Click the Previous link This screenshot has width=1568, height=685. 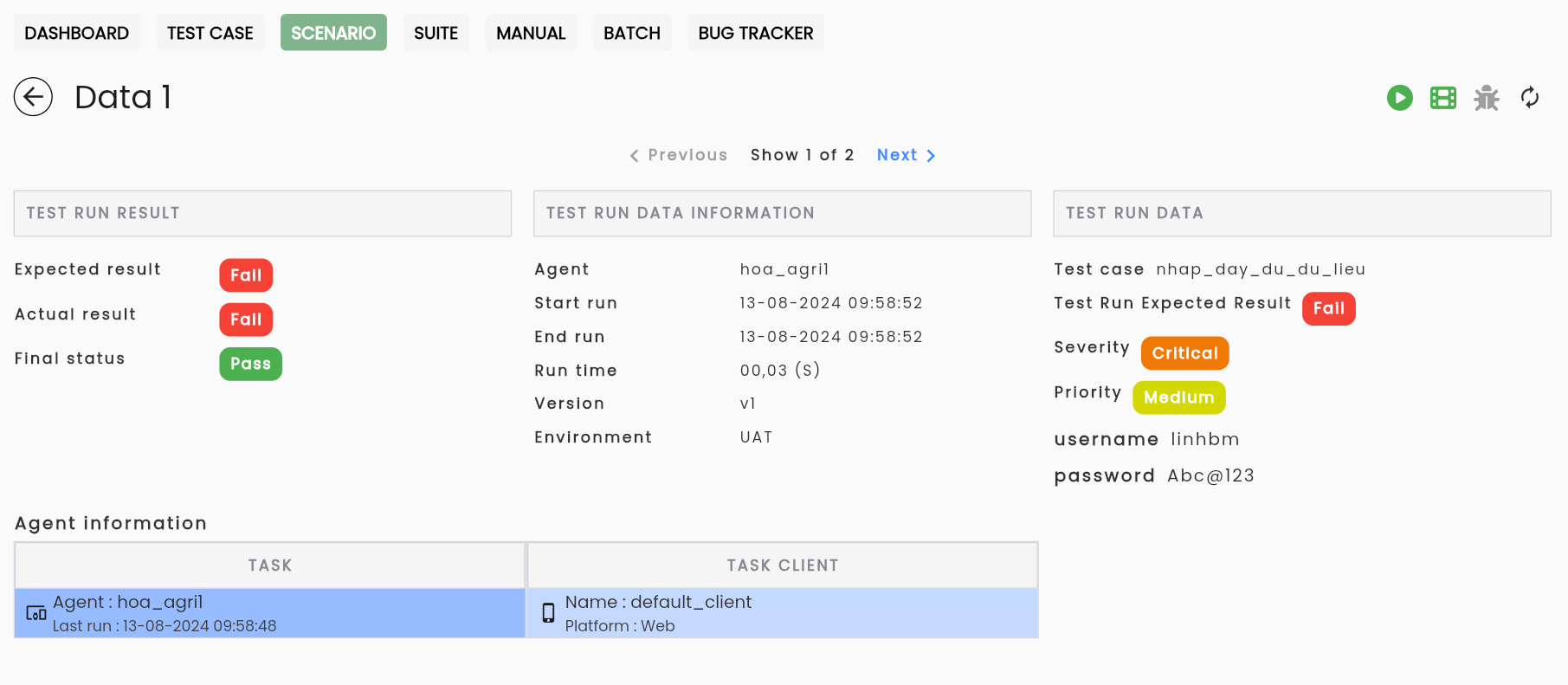pyautogui.click(x=678, y=155)
